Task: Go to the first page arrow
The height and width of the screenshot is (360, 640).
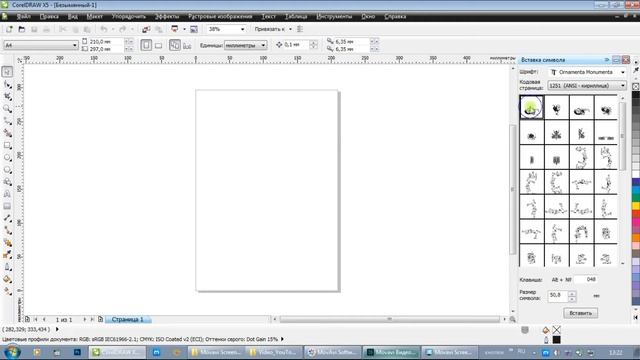Action: pos(36,319)
